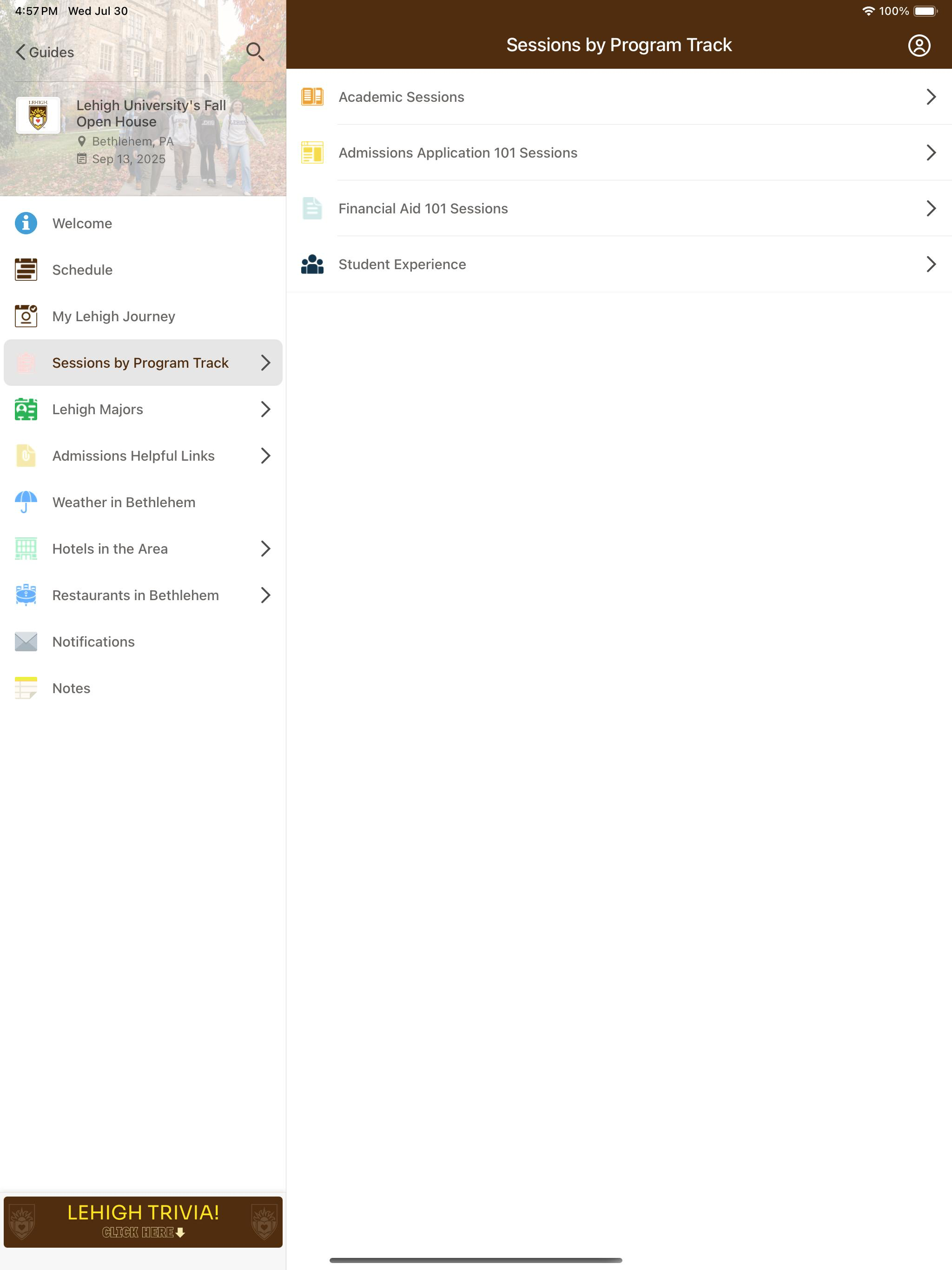Tap the Lehigh University crest logo
The image size is (952, 1270).
pyautogui.click(x=38, y=115)
